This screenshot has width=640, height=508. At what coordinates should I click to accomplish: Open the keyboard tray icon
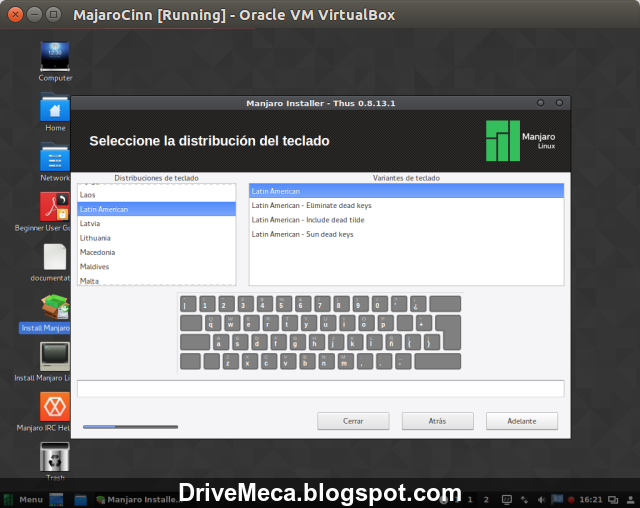(507, 499)
